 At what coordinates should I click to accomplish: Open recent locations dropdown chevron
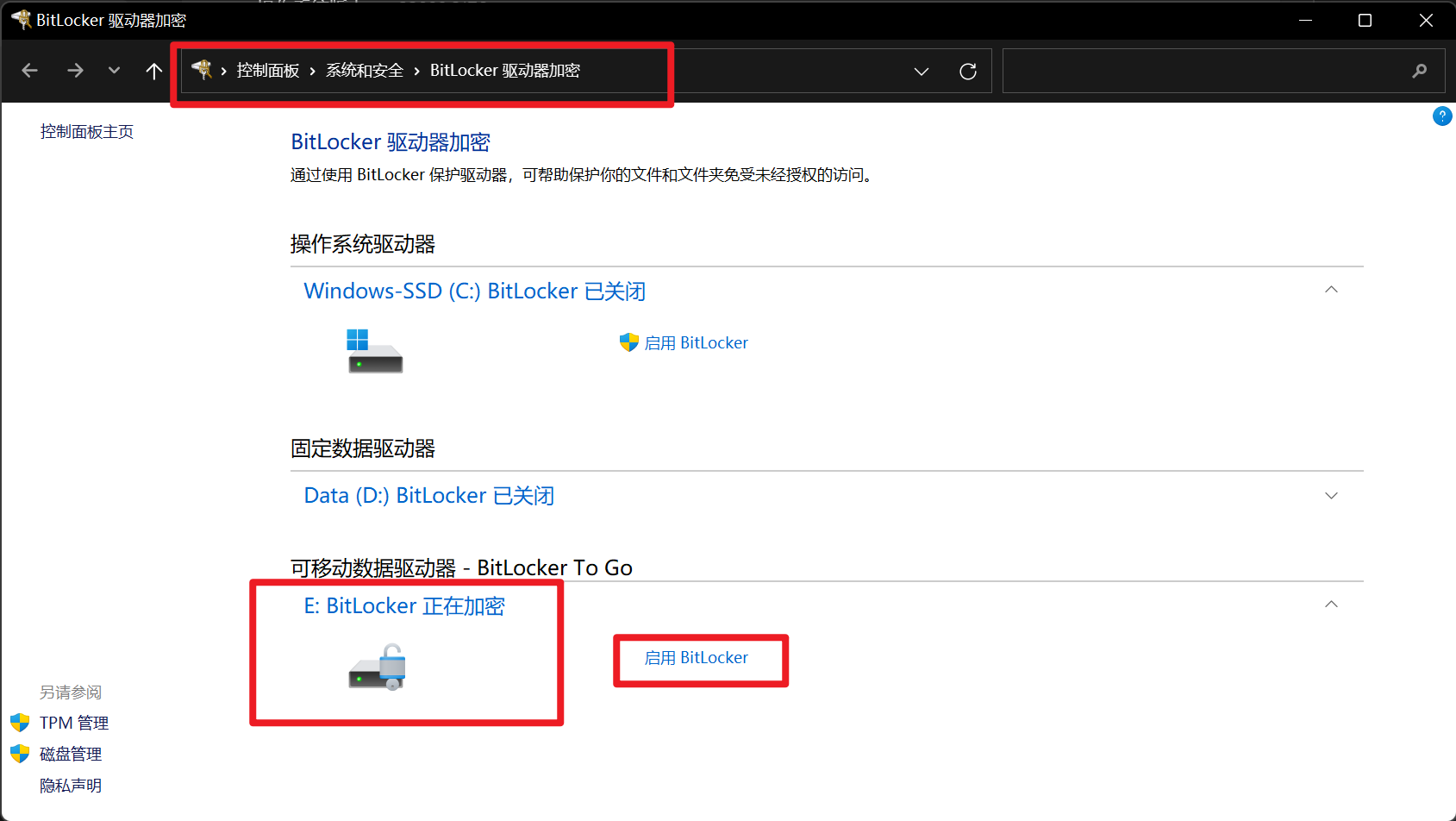[114, 71]
